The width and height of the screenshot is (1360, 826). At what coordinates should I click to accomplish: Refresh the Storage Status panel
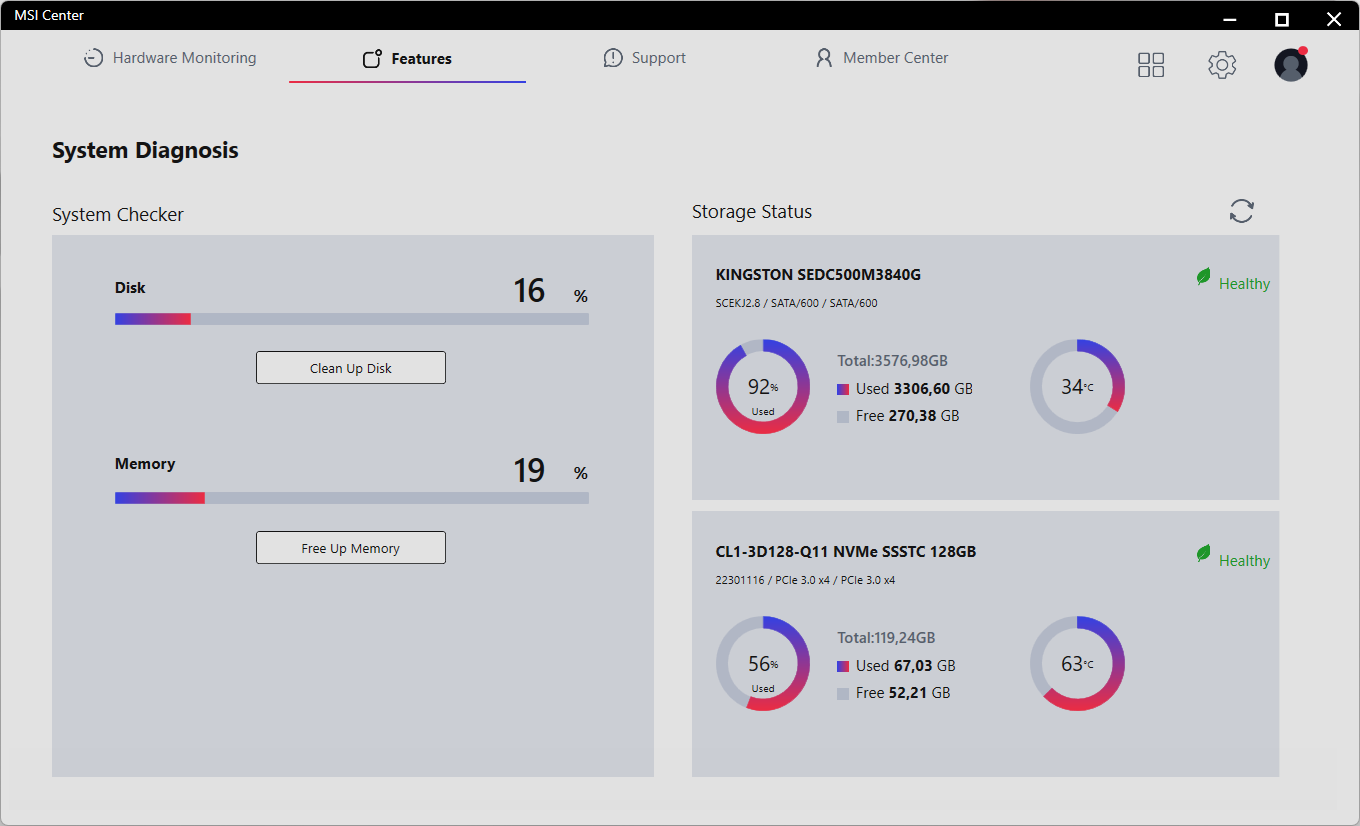coord(1241,211)
